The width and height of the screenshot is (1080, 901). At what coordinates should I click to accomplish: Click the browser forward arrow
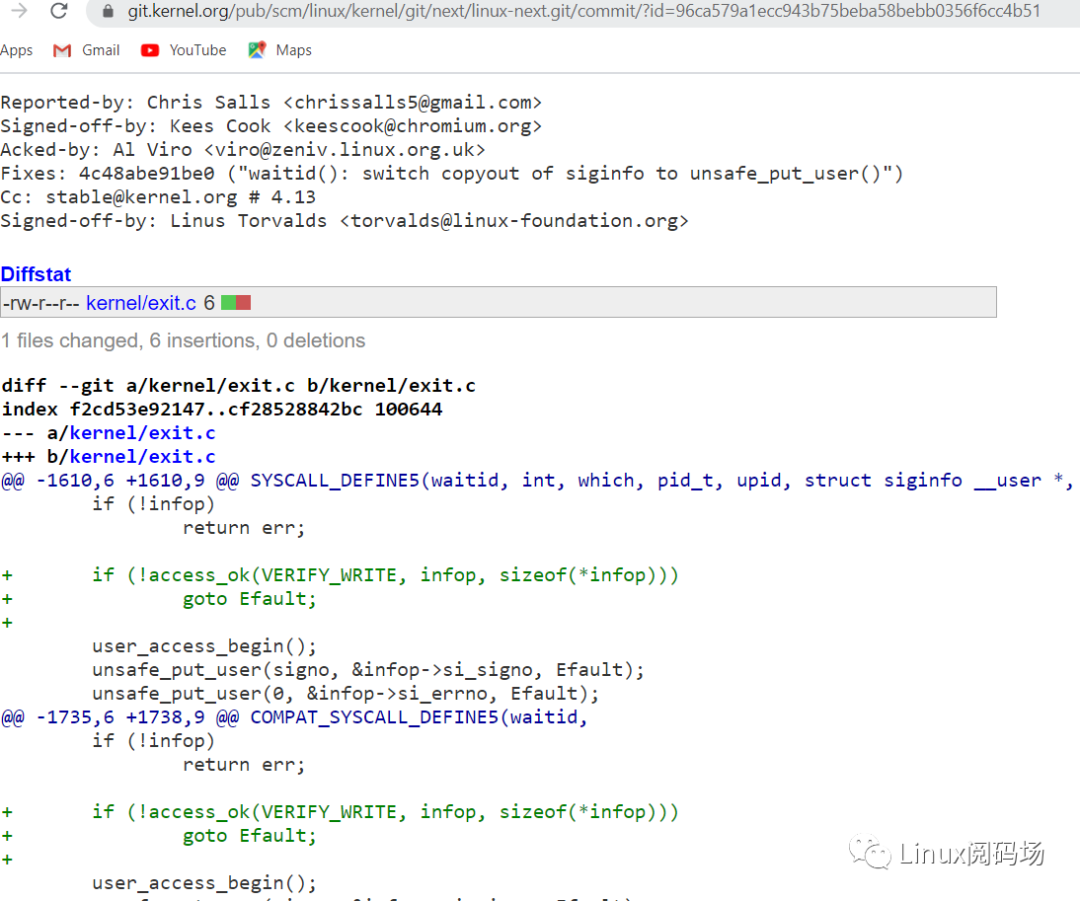pos(19,10)
